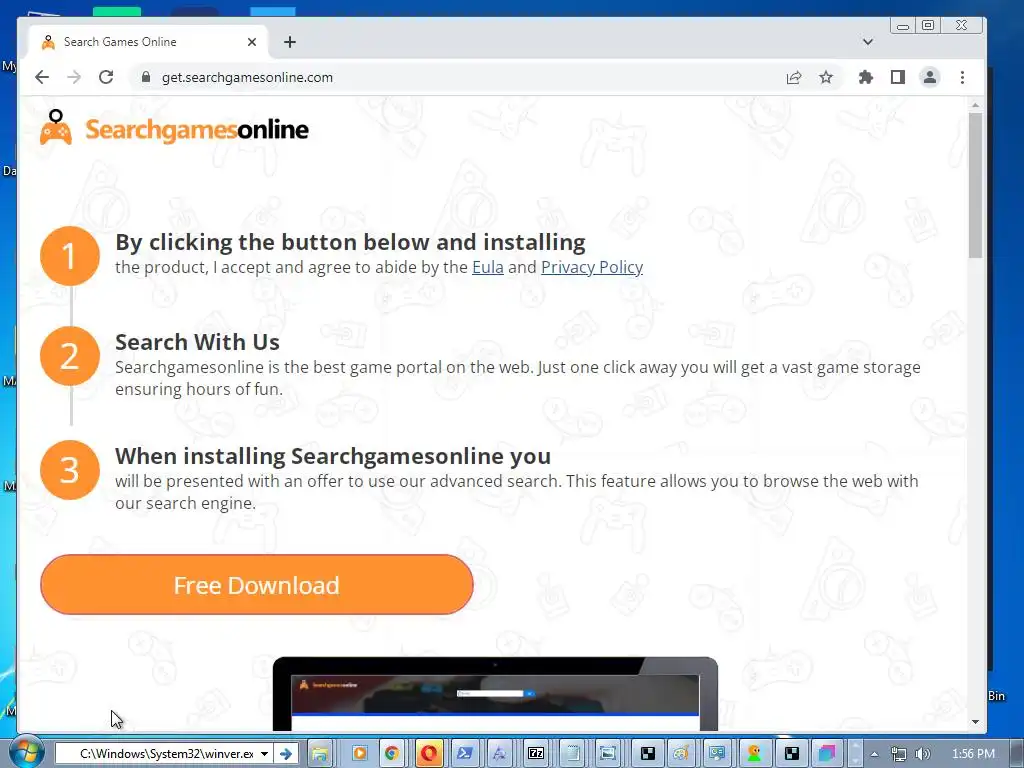Click the Searchgamesonline logo
Viewport: 1024px width, 768px height.
(x=174, y=128)
